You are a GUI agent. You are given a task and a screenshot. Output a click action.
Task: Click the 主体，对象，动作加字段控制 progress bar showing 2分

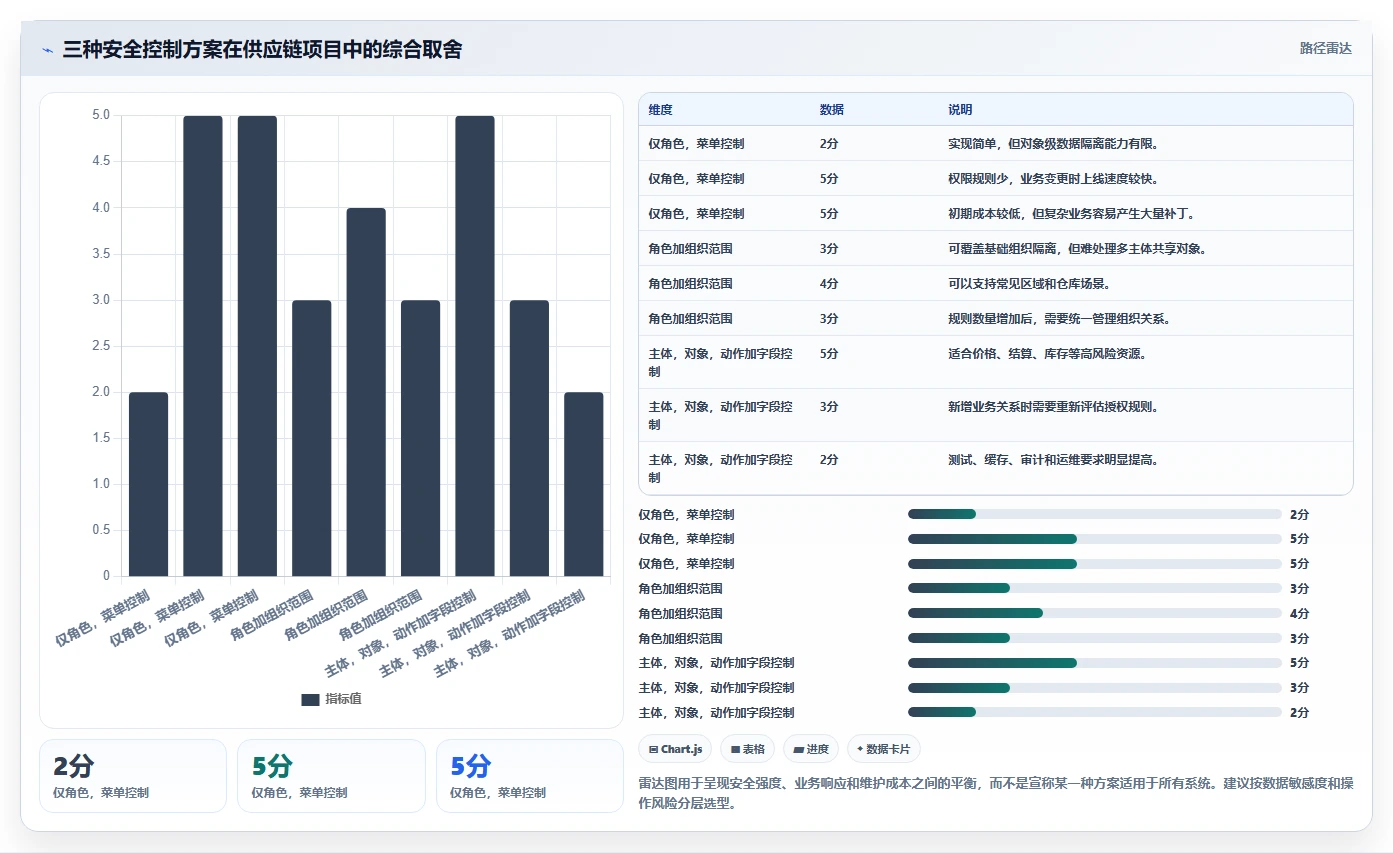click(1094, 712)
